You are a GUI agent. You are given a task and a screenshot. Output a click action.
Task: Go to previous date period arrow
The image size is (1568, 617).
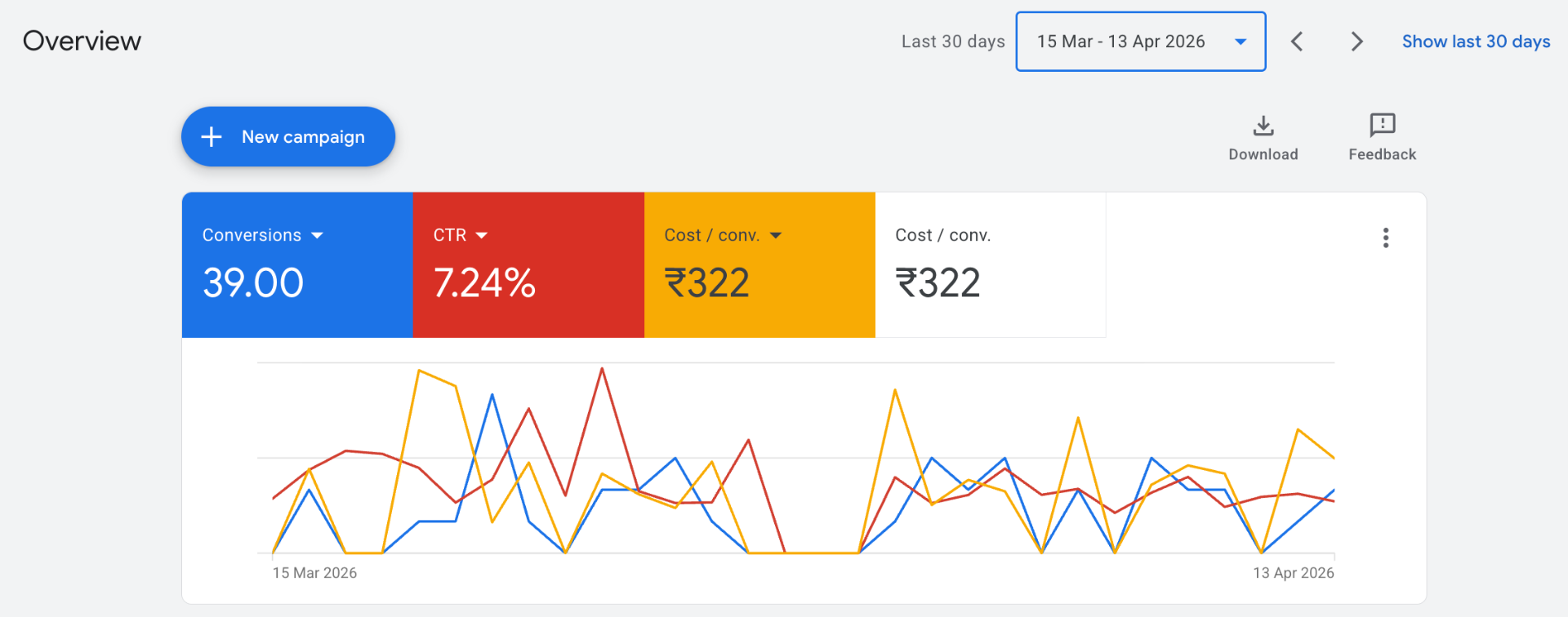[1297, 42]
